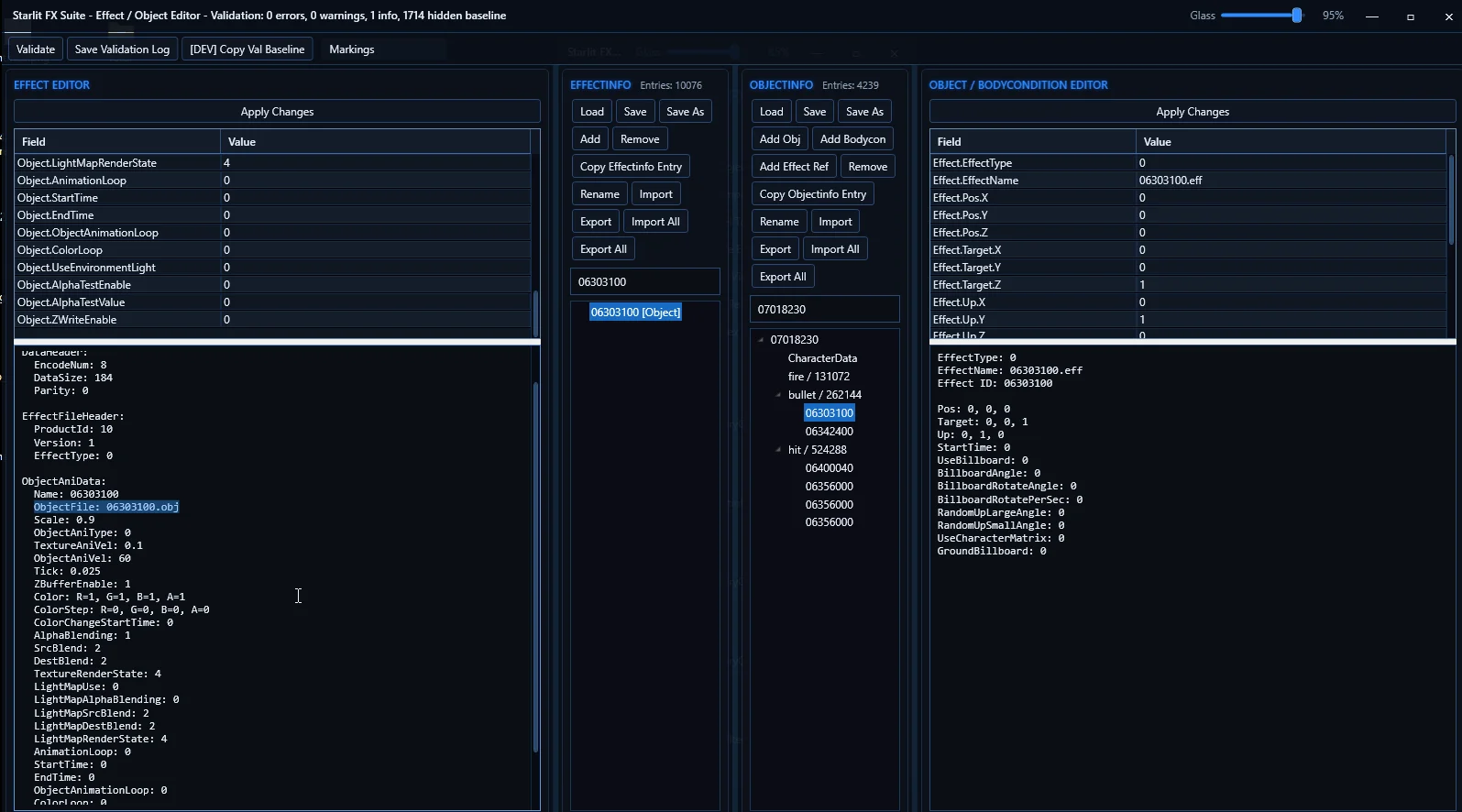Rename the Objectinfo entry
The image size is (1462, 812).
(779, 222)
